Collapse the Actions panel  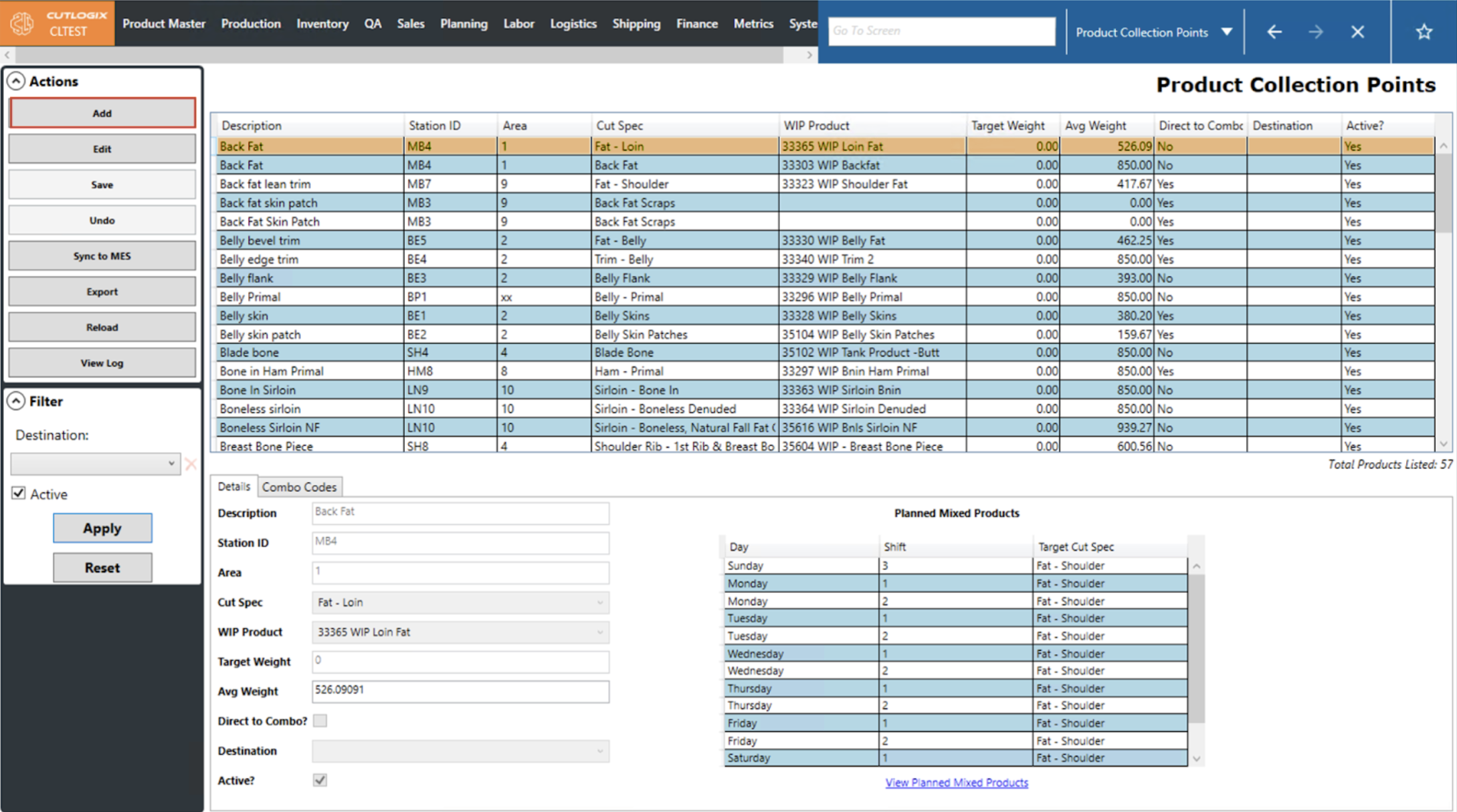(x=16, y=81)
